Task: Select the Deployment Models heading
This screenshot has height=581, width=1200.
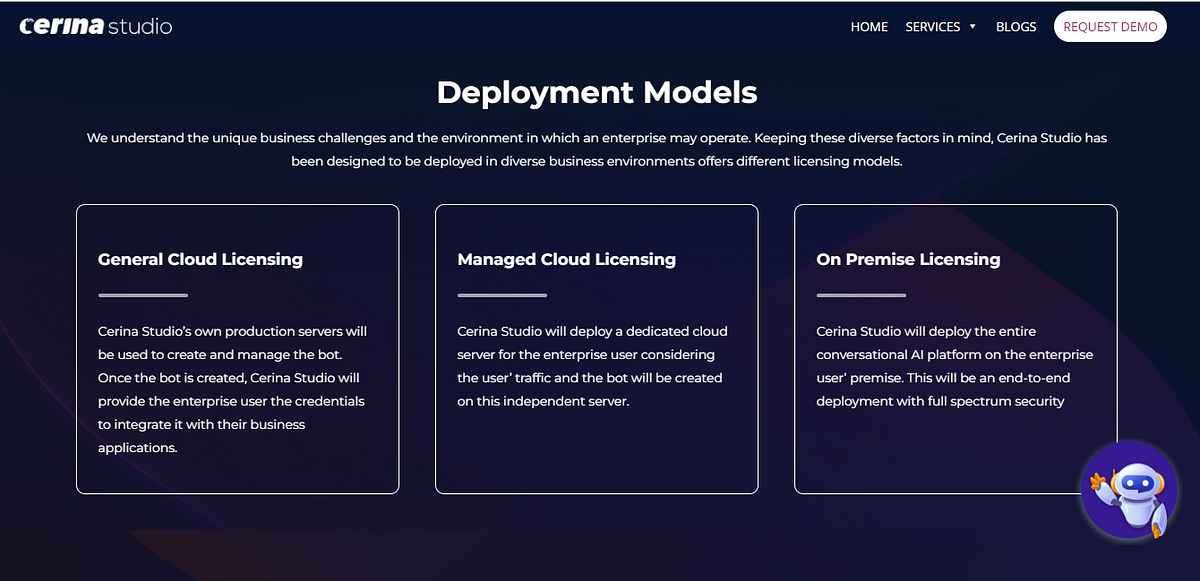Action: click(x=597, y=92)
